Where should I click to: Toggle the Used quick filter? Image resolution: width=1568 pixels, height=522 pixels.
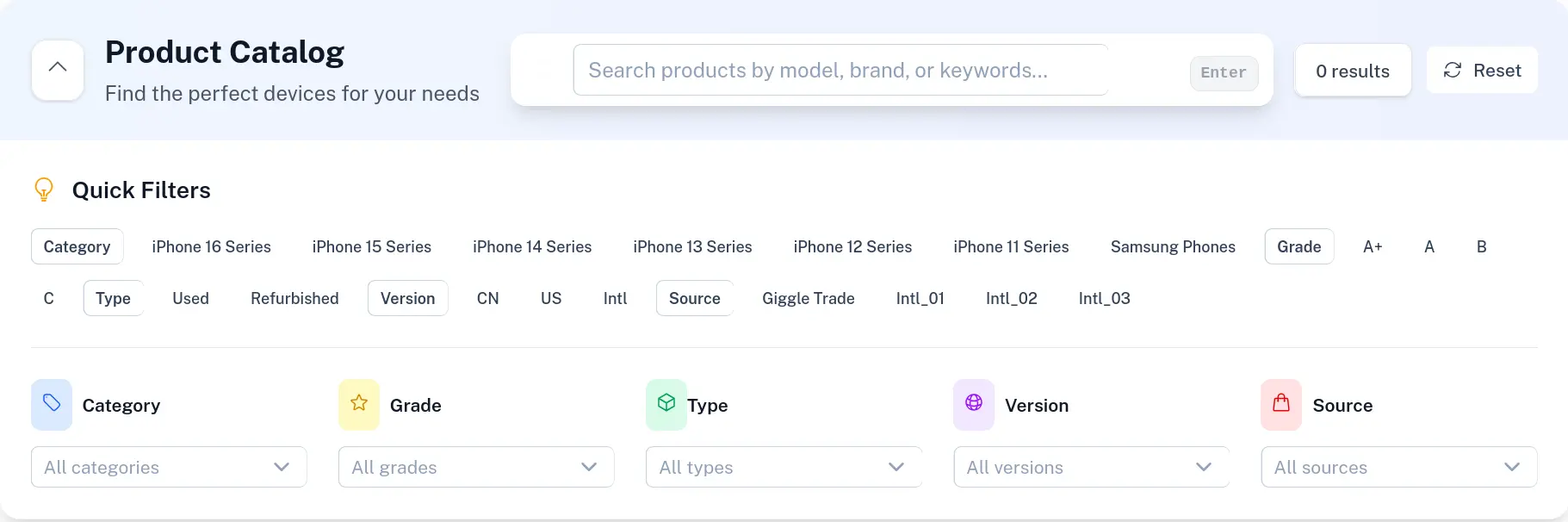[190, 298]
